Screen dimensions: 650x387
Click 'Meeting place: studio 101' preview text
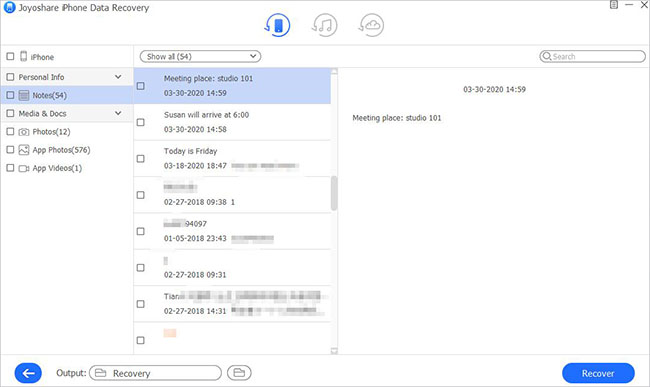tap(397, 118)
